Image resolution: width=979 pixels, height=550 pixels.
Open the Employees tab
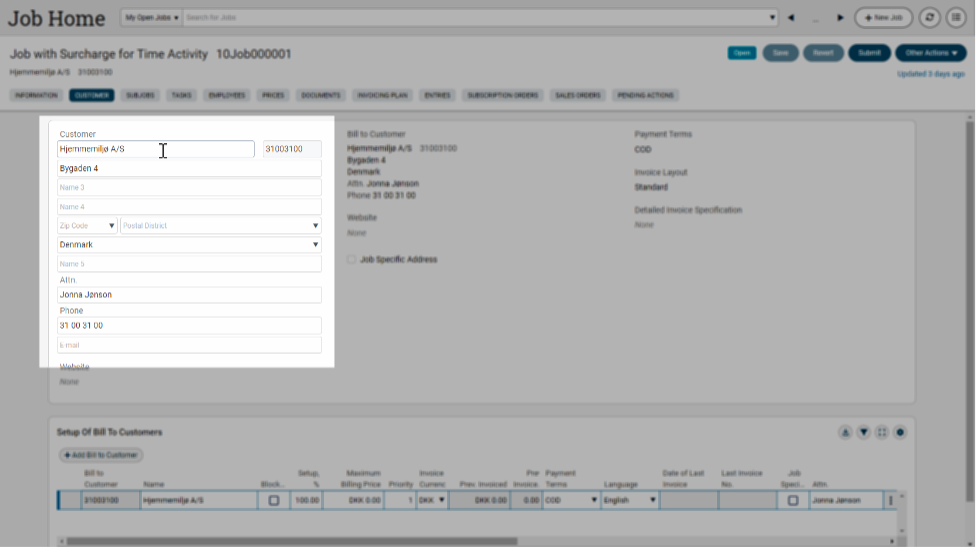[226, 96]
